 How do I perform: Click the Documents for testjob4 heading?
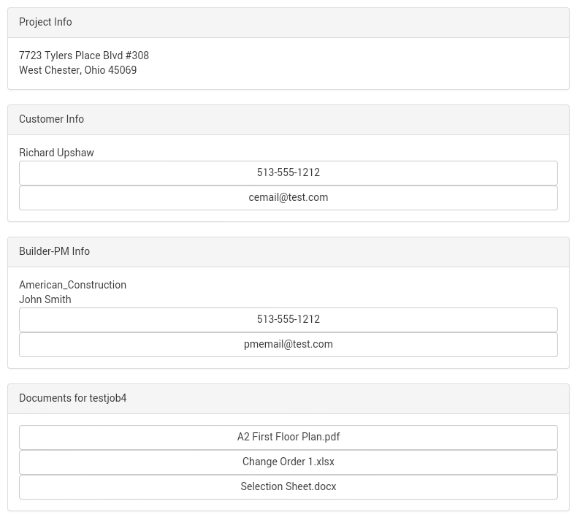point(72,398)
